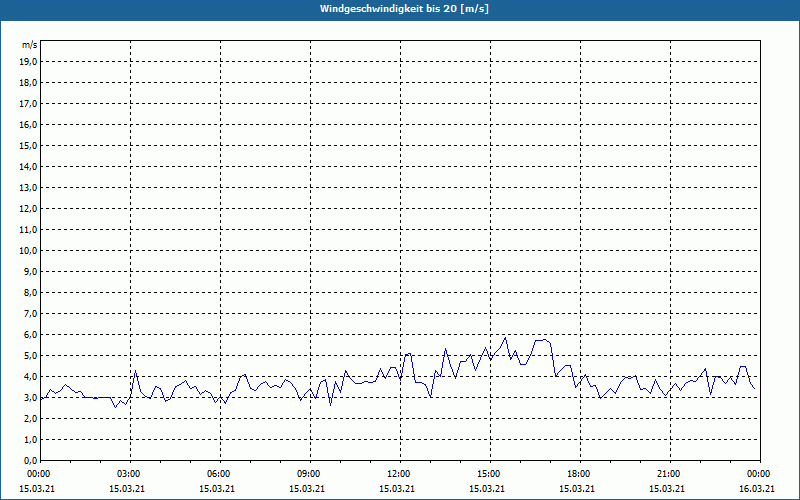Pick the "7,0" y-axis label
Image resolution: width=800 pixels, height=500 pixels.
tap(31, 314)
